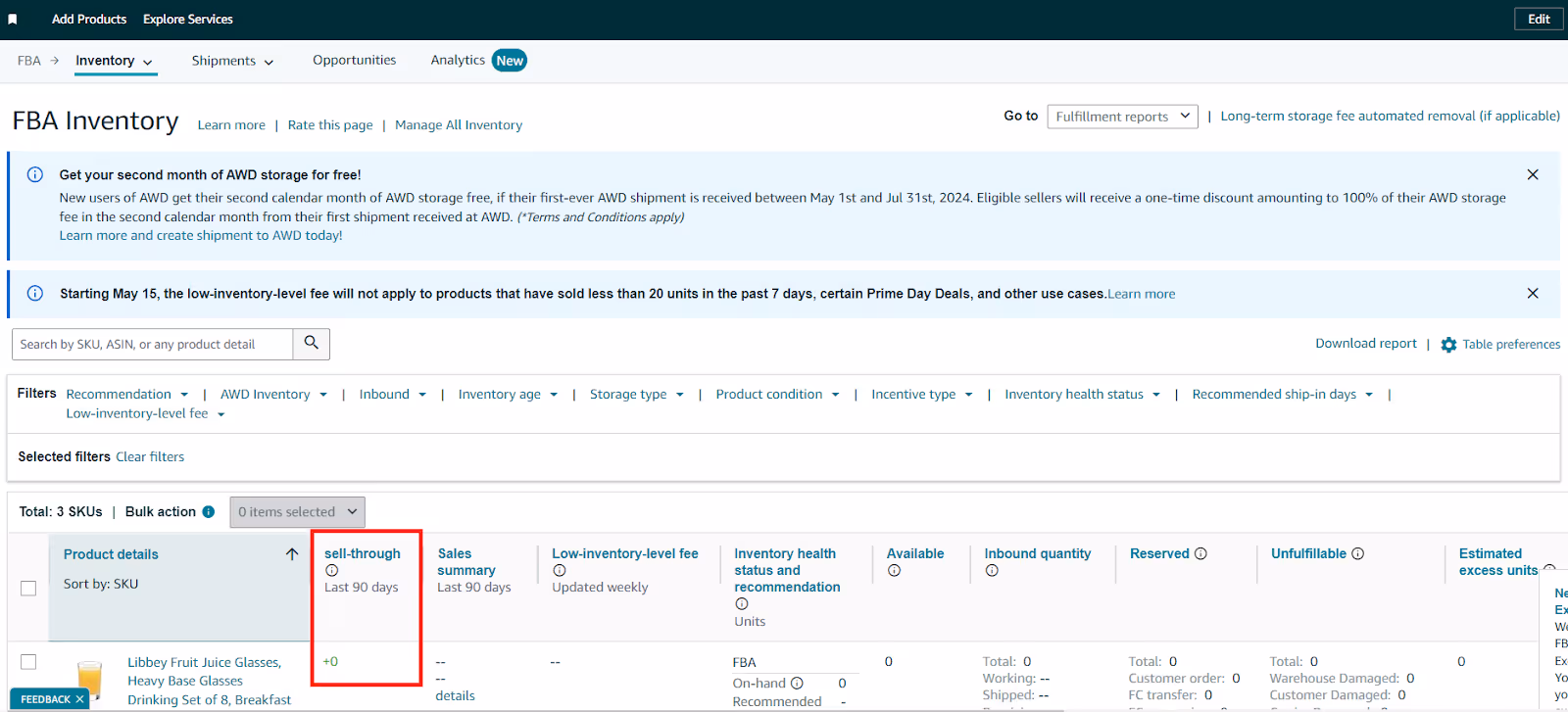Check the Libbey Fruit Juice Glasses row checkbox
Viewport: 1568px width, 712px height.
pos(28,662)
